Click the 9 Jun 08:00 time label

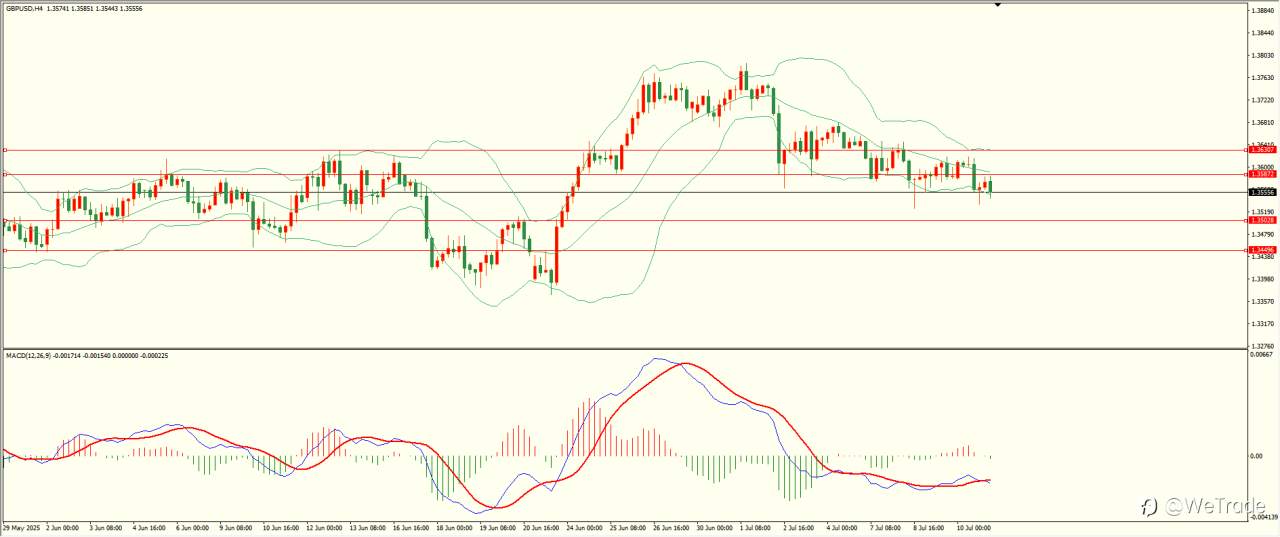236,526
